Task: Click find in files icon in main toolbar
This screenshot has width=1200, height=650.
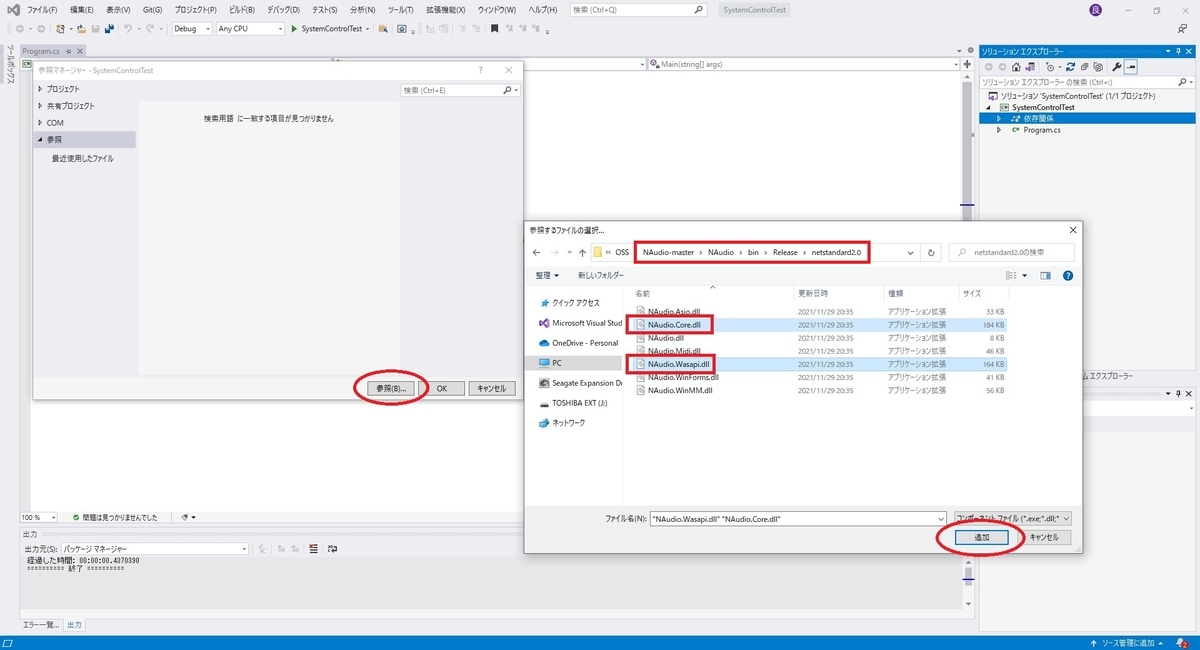Action: (x=383, y=29)
